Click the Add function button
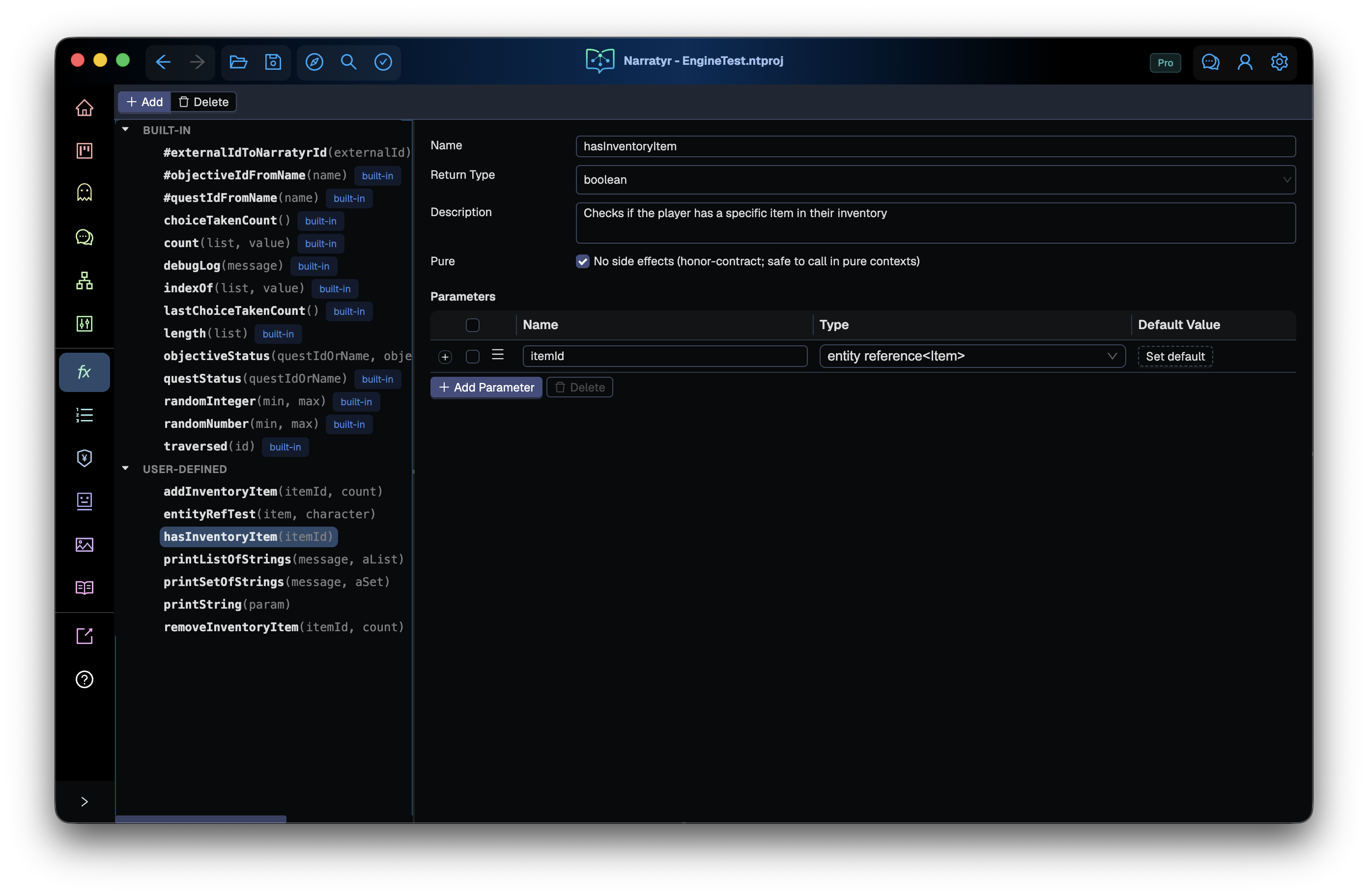This screenshot has height=896, width=1368. [x=144, y=102]
